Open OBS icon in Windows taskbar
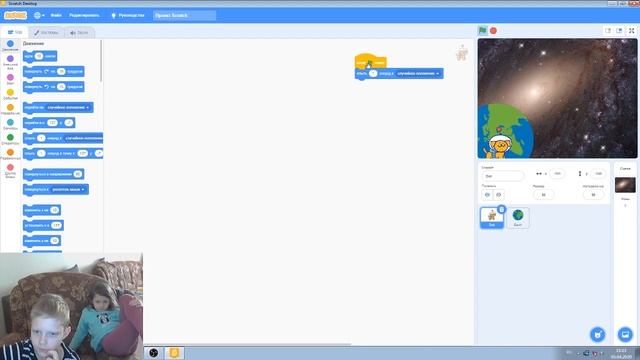Image resolution: width=640 pixels, height=360 pixels. pyautogui.click(x=153, y=353)
